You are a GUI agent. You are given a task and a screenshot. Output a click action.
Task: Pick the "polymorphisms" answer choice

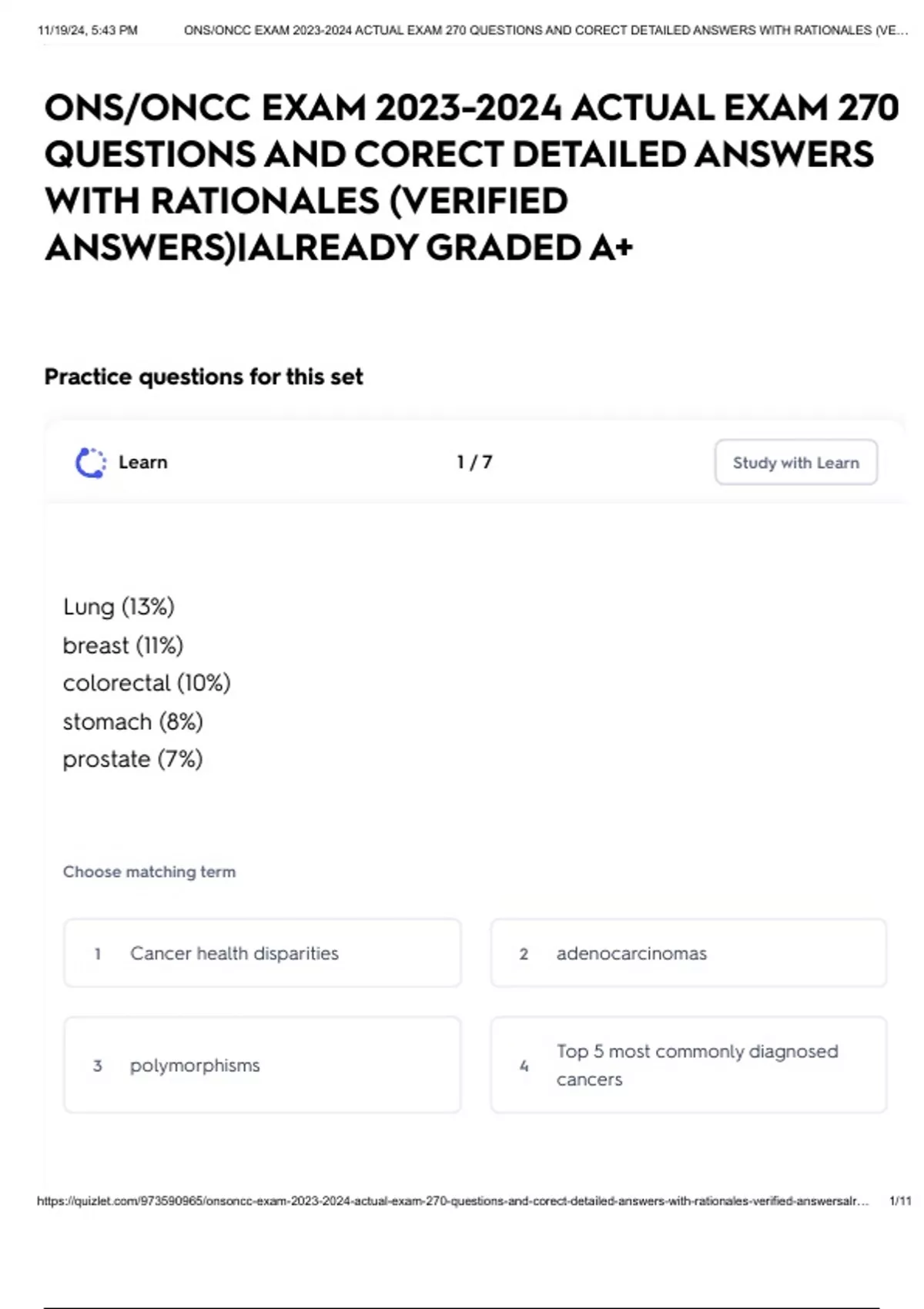[x=262, y=1066]
